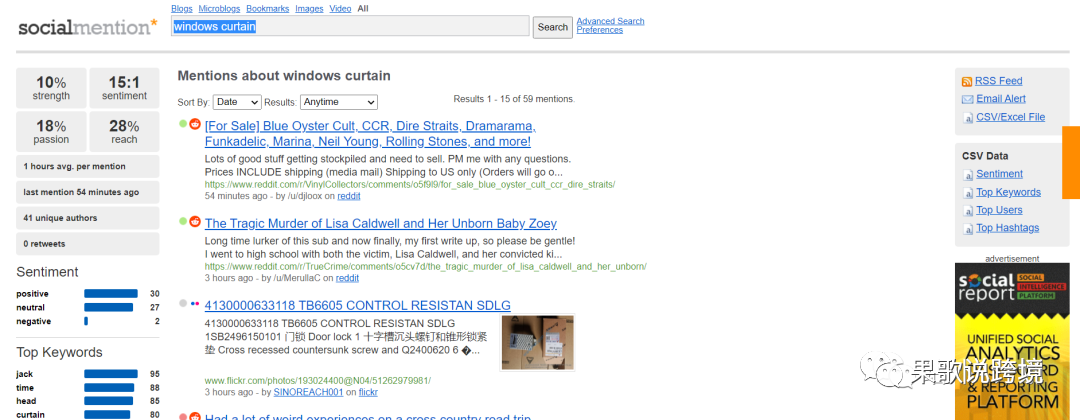Click 'last mention 54 minutes ago' stat
Image resolution: width=1080 pixels, height=420 pixels.
[87, 192]
